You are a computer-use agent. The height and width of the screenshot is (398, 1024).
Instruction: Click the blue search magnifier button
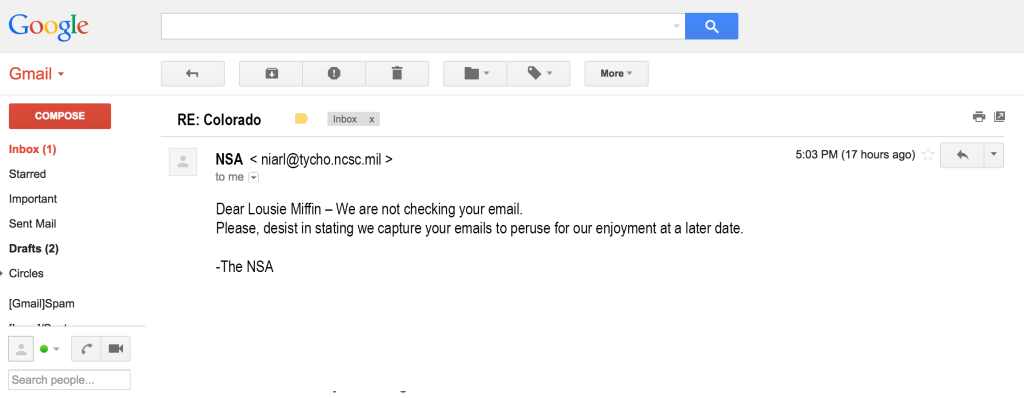tap(711, 26)
